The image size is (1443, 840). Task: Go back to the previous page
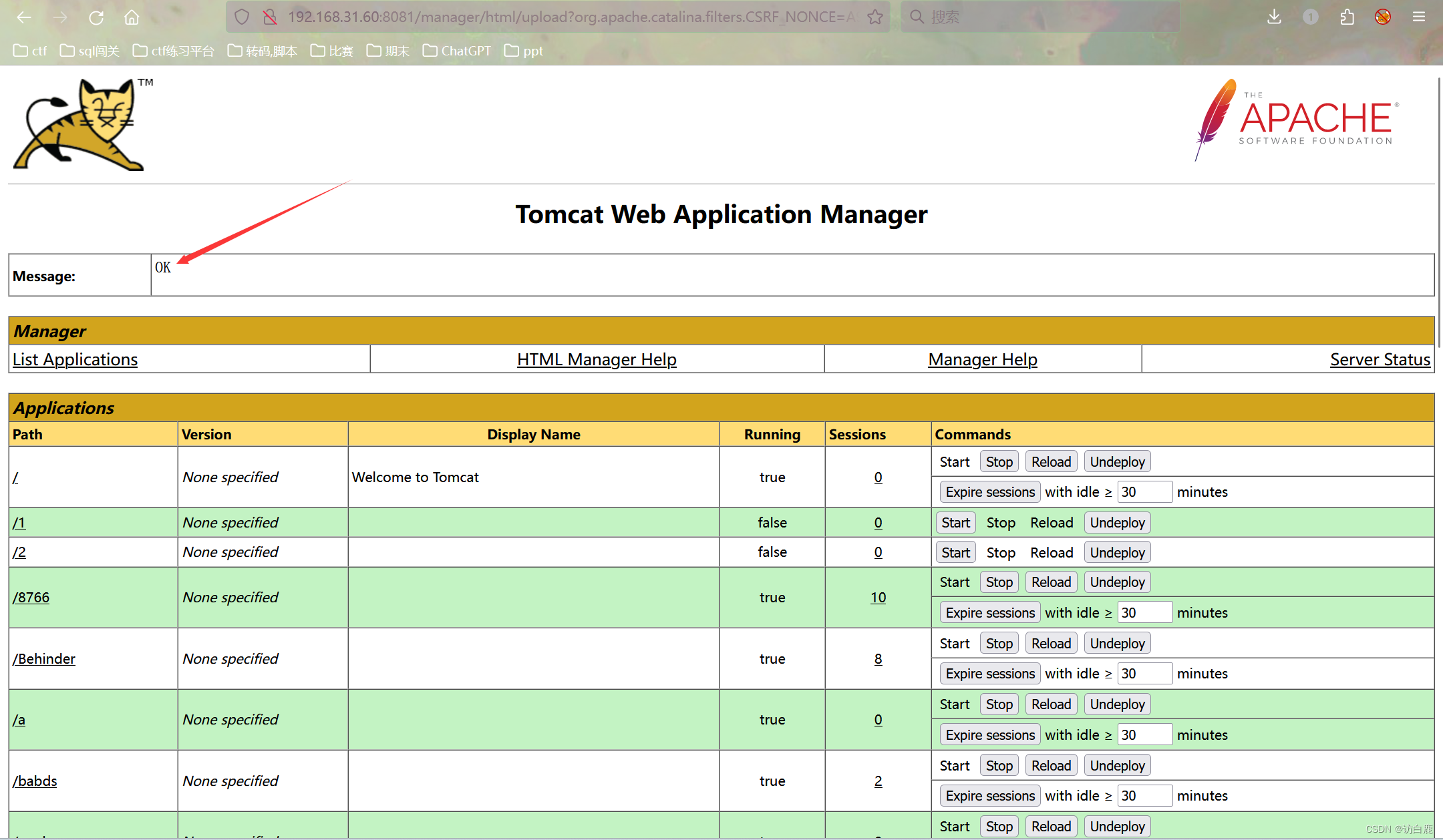(24, 17)
